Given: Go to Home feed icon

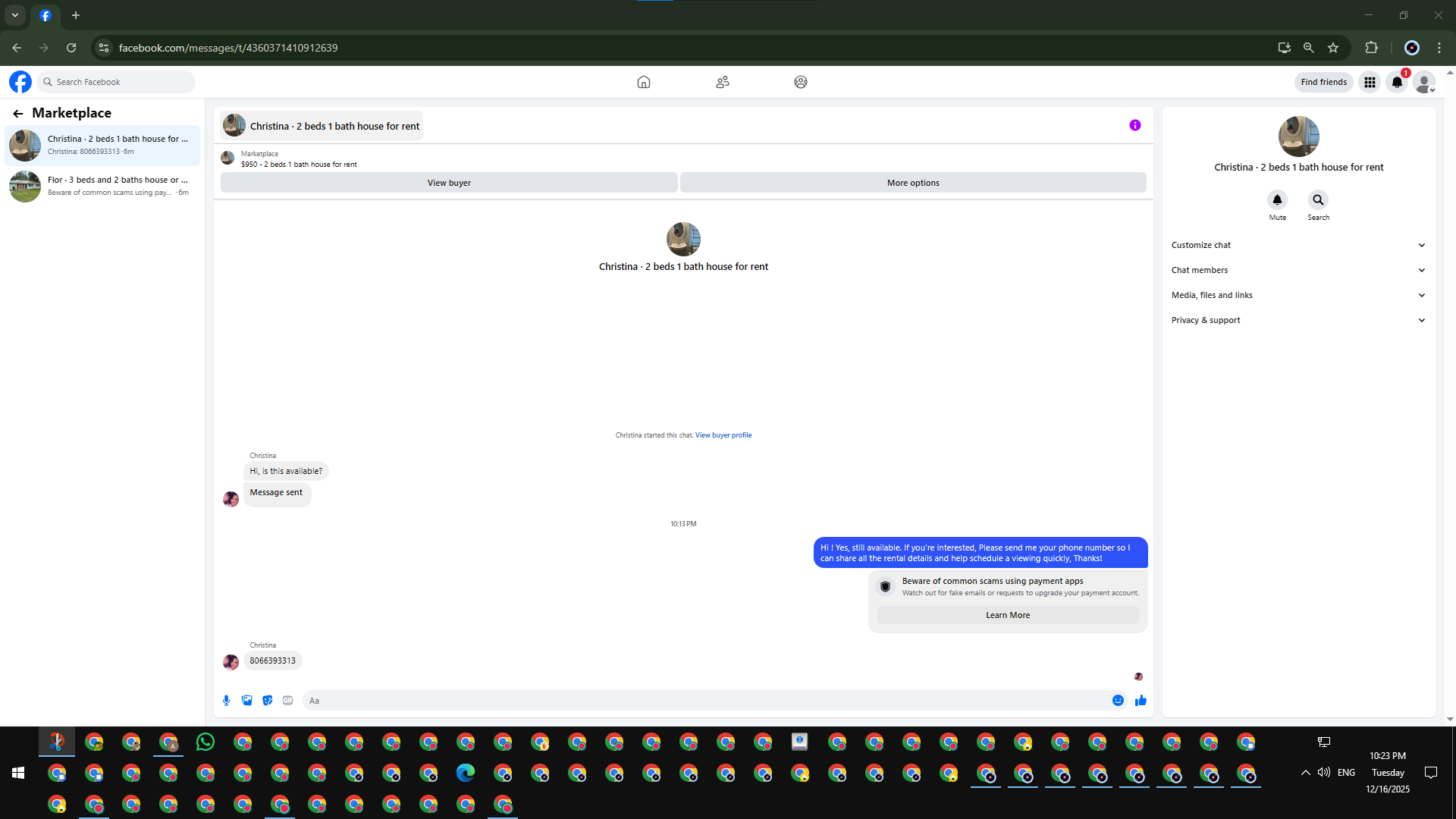Looking at the screenshot, I should click(644, 82).
